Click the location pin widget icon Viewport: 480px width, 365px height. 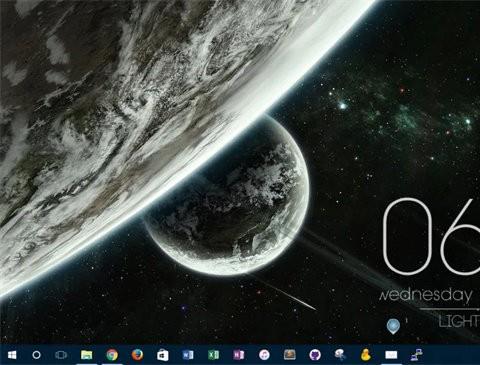[x=394, y=326]
